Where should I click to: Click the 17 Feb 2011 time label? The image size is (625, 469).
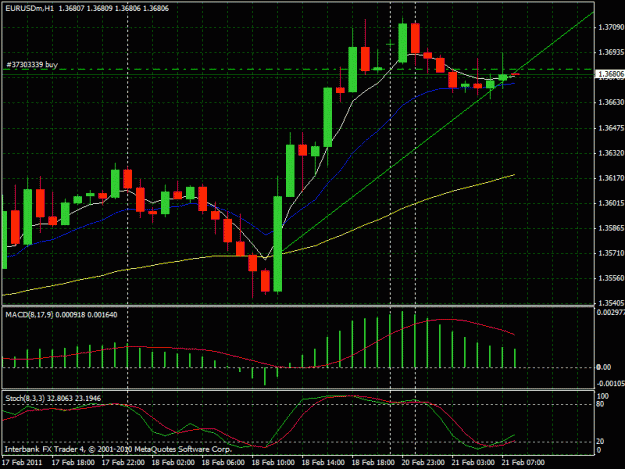click(22, 463)
